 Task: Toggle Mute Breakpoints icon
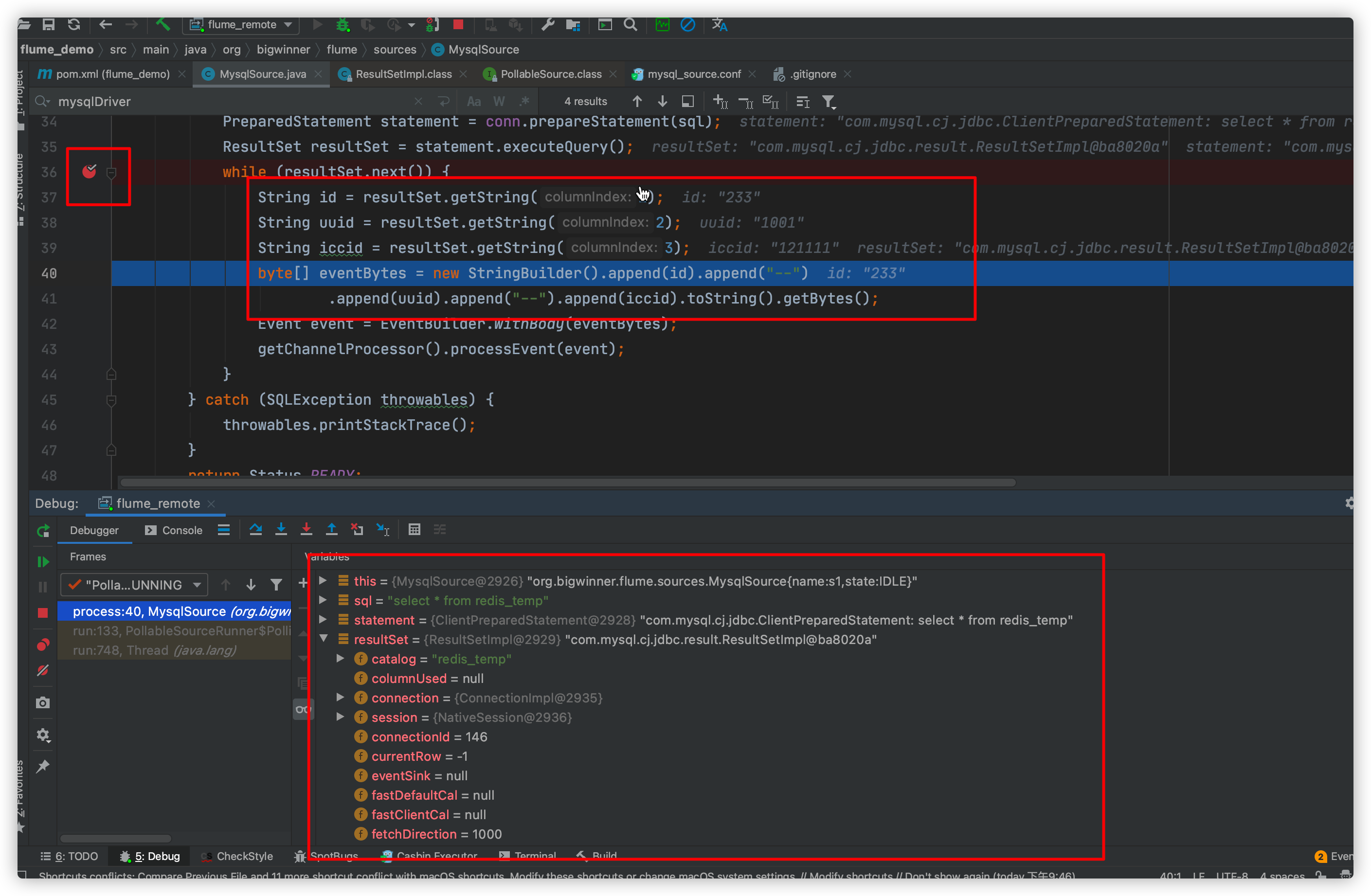43,670
